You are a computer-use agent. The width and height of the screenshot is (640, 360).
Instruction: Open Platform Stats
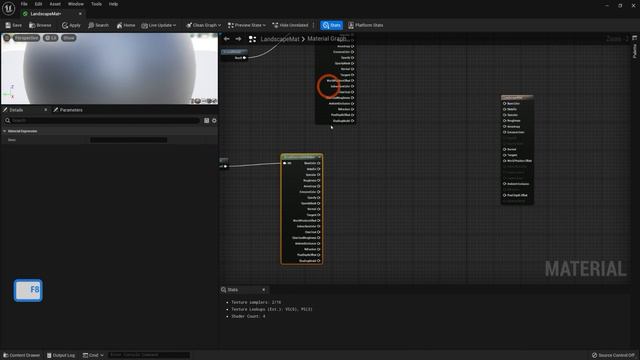tap(366, 25)
